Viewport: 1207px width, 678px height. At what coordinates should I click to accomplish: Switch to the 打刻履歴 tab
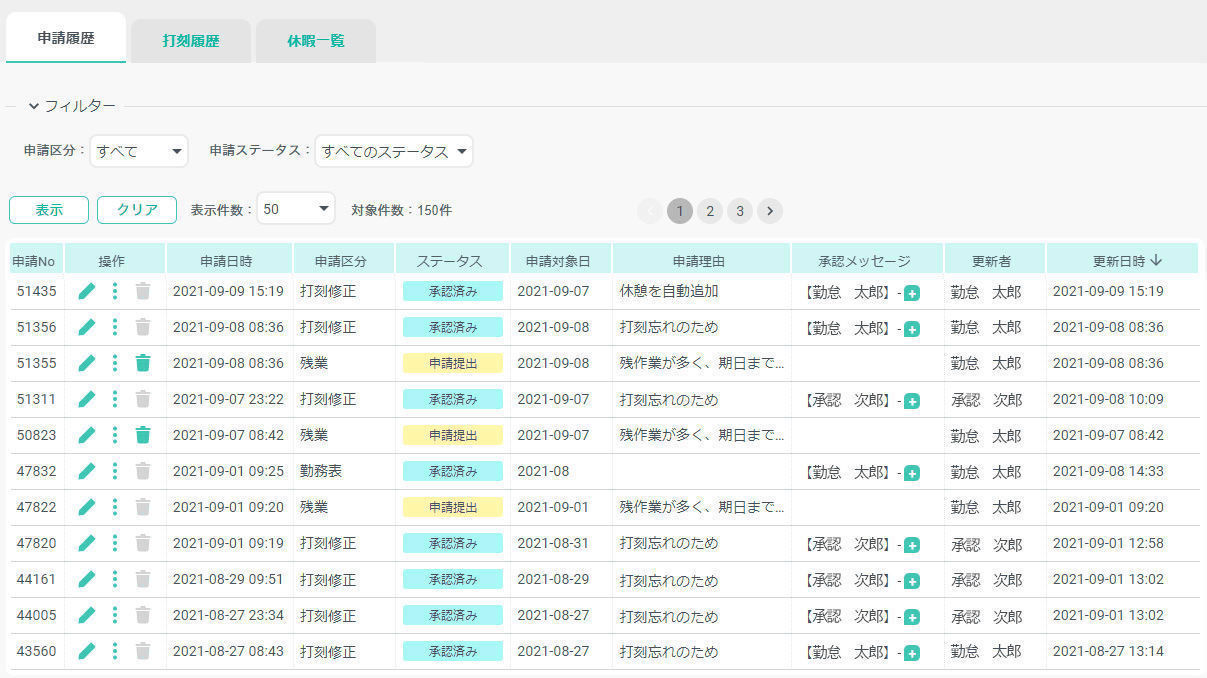(x=190, y=41)
